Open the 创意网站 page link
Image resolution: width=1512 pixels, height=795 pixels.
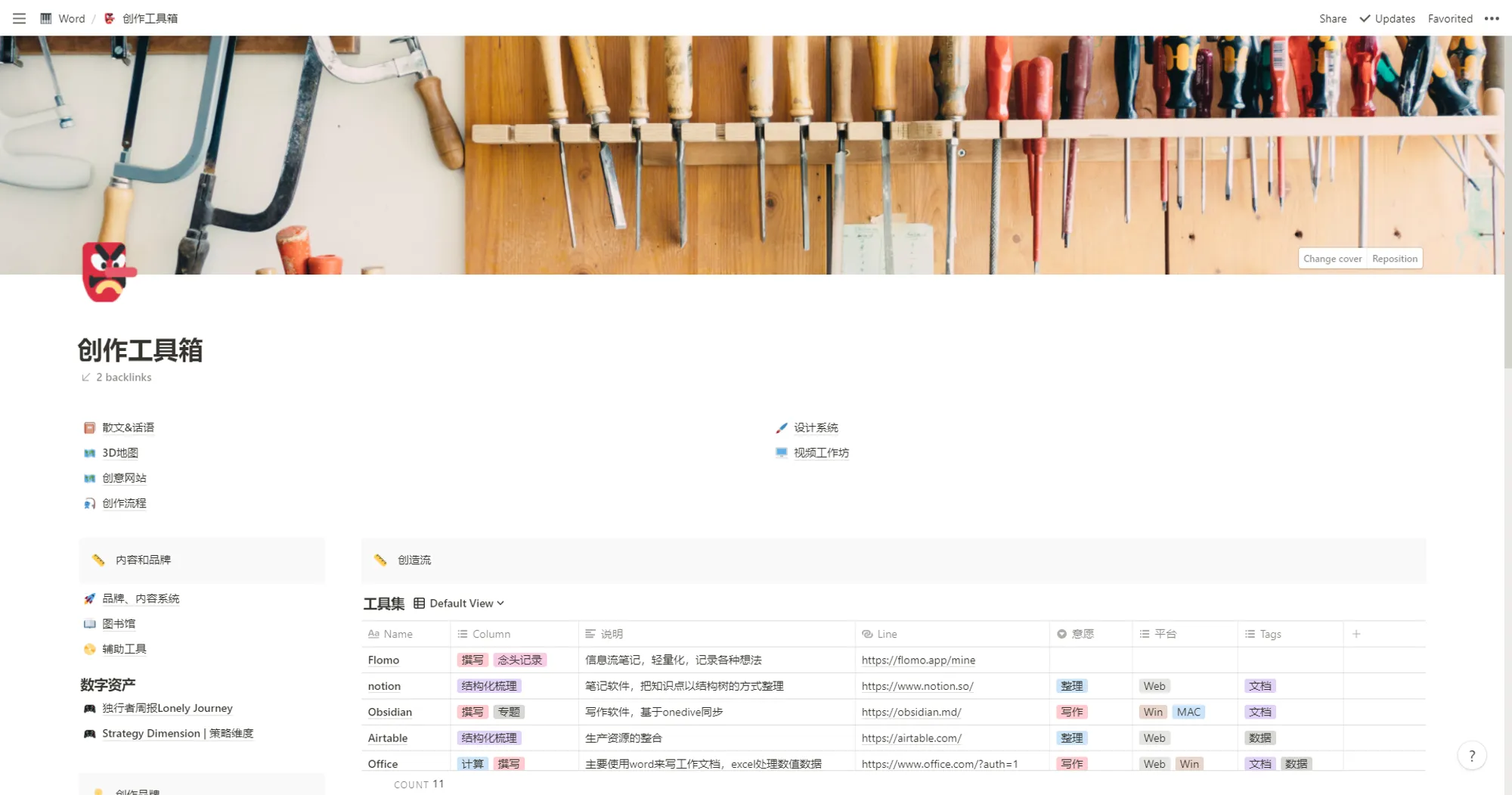(124, 477)
